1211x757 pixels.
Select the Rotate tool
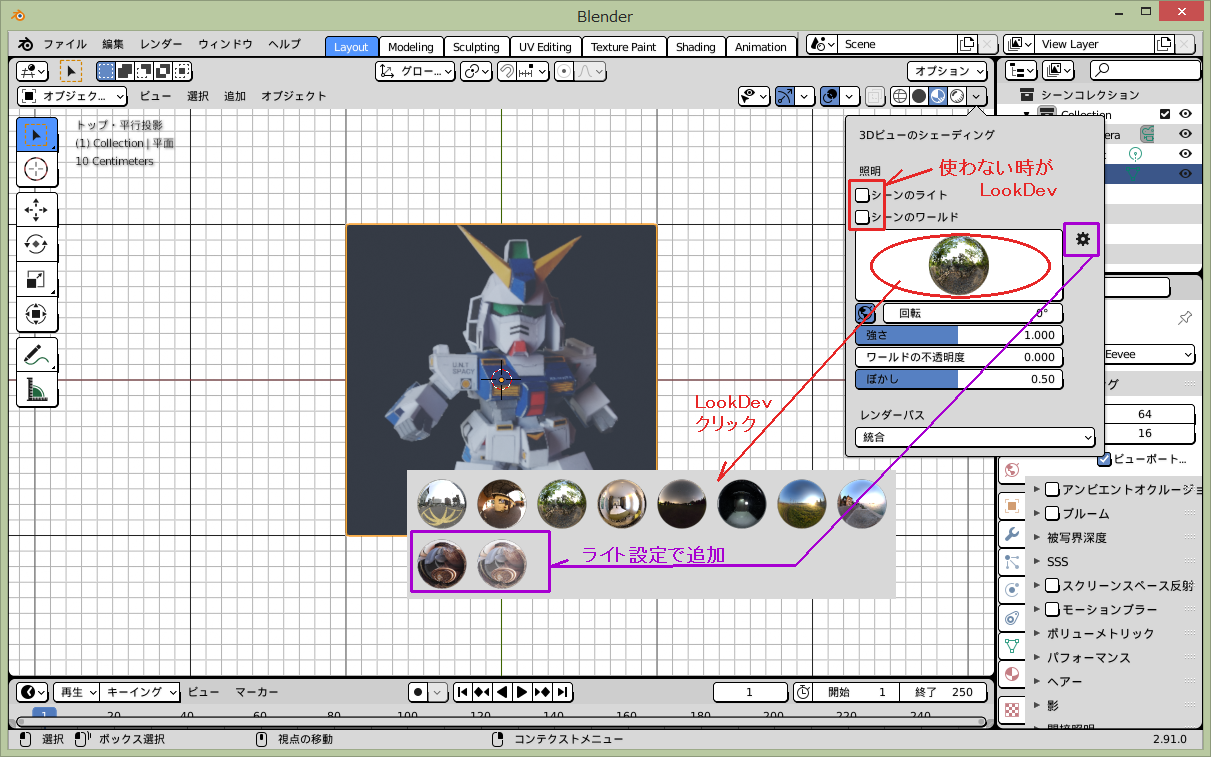click(37, 245)
